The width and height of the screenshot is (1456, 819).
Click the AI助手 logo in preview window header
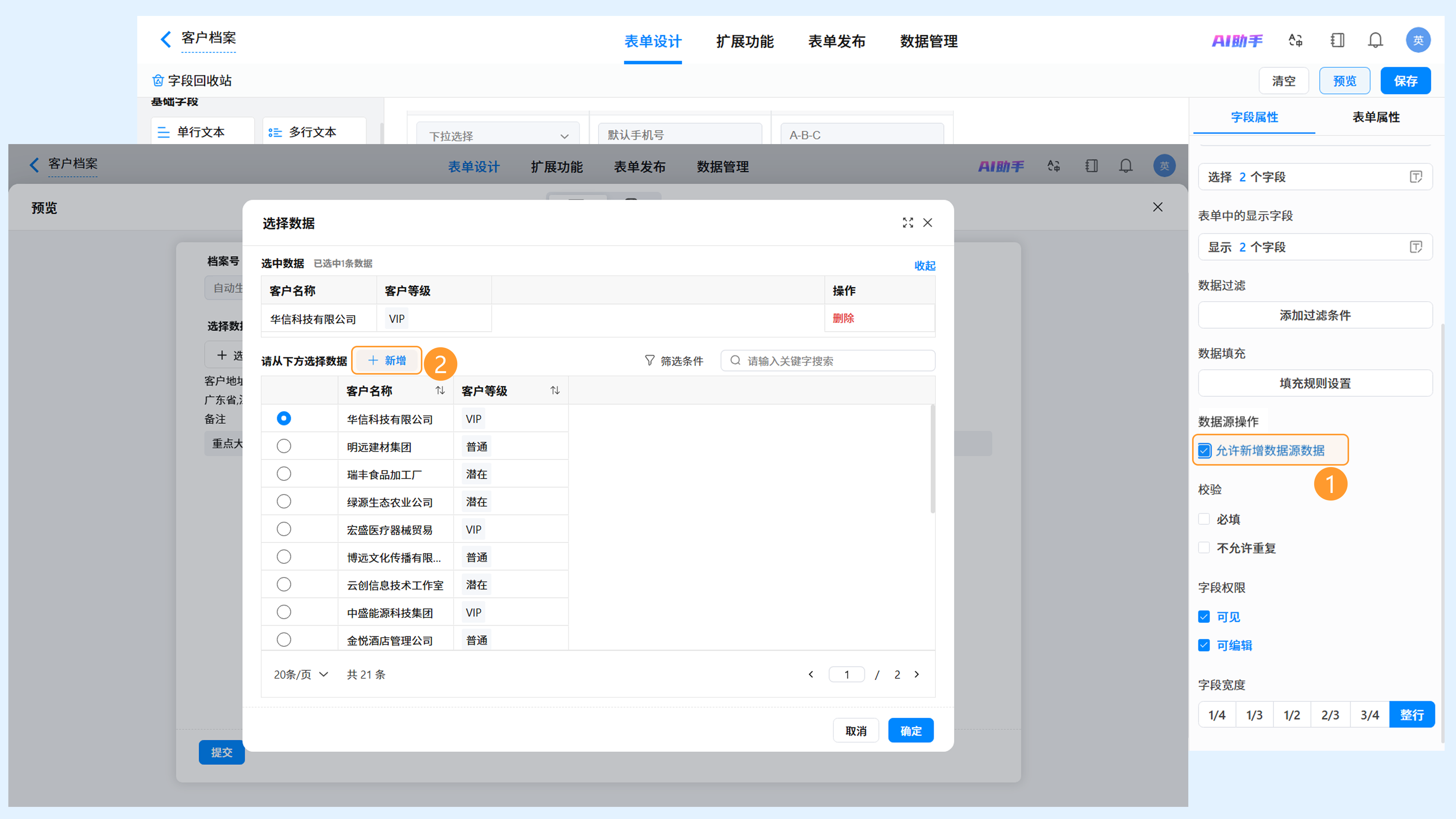click(x=1001, y=166)
